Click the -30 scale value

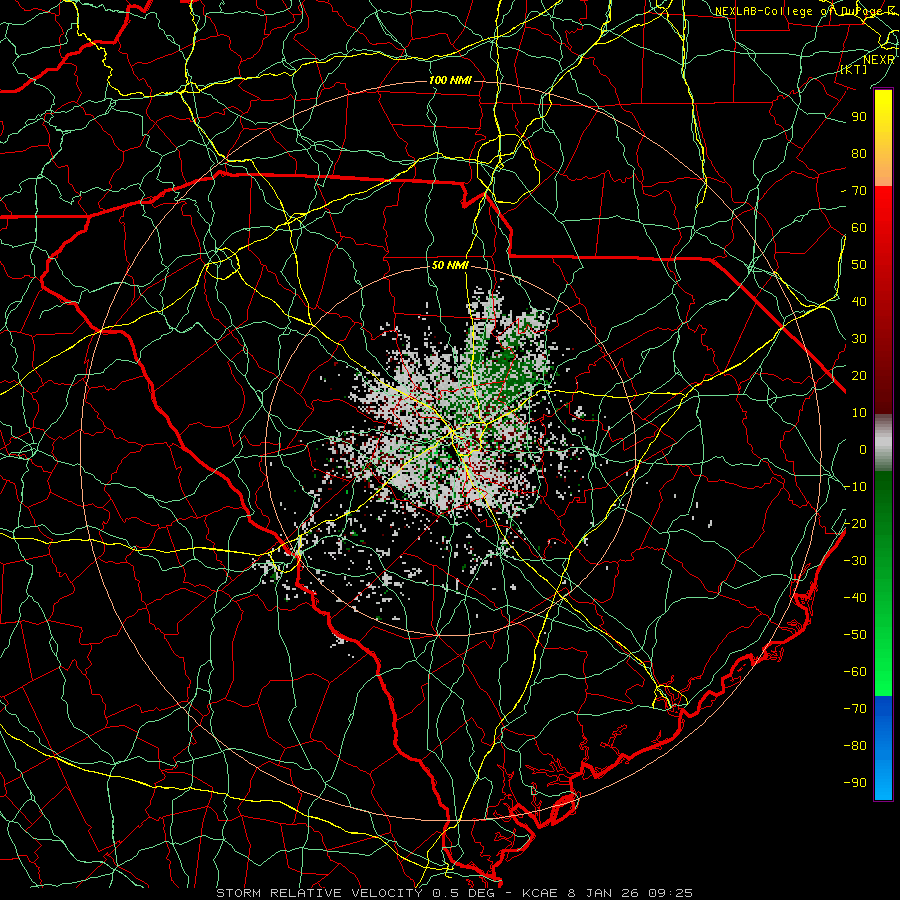tap(855, 561)
